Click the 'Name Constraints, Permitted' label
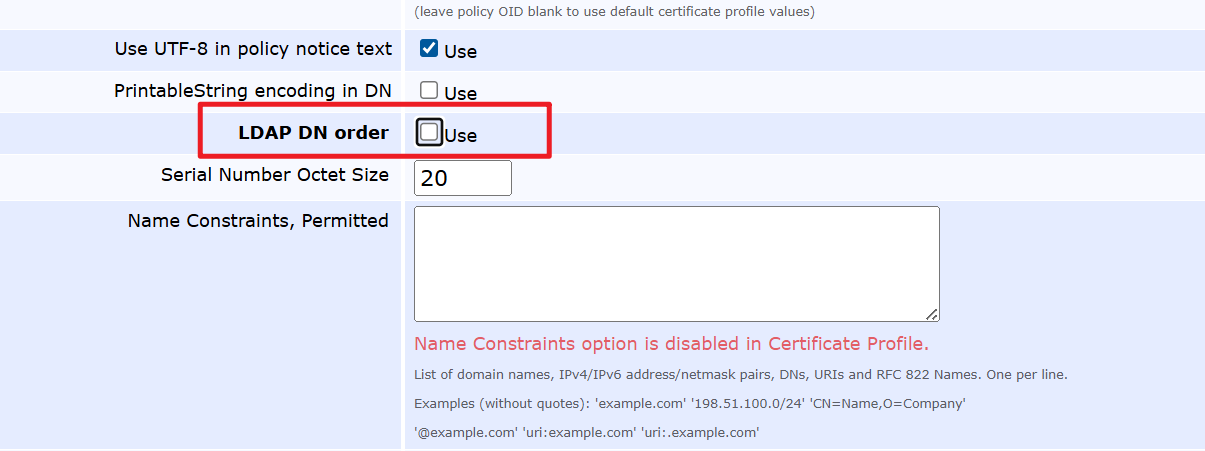Image resolution: width=1205 pixels, height=451 pixels. [258, 221]
